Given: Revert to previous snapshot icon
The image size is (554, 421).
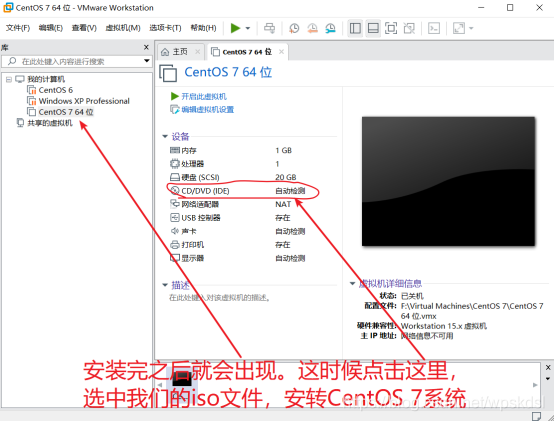Looking at the screenshot, I should click(x=312, y=28).
